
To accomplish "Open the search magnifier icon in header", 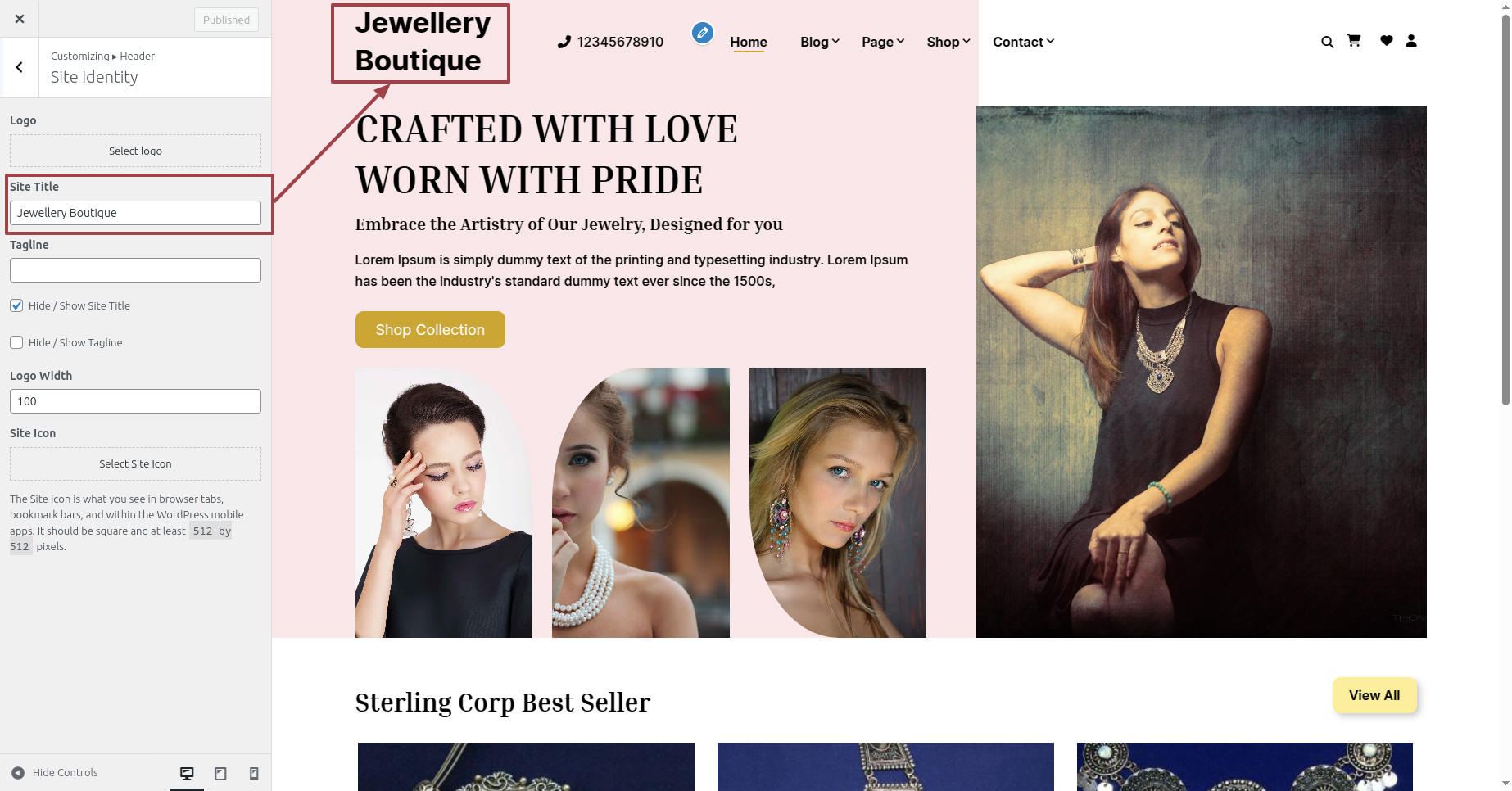I will click(1327, 42).
